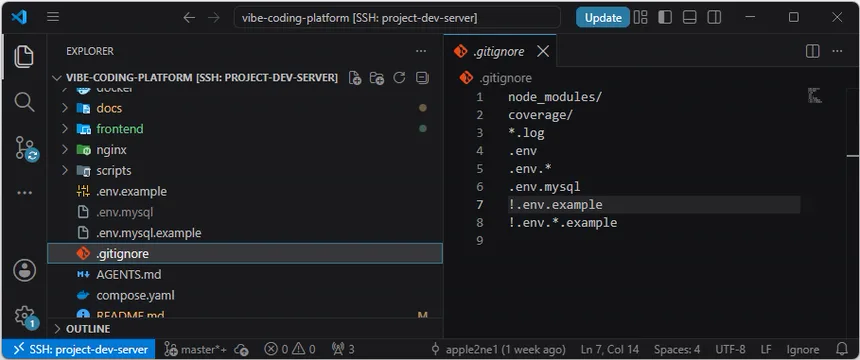Open Explorer views and more actions menu
This screenshot has width=860, height=360.
(x=421, y=51)
